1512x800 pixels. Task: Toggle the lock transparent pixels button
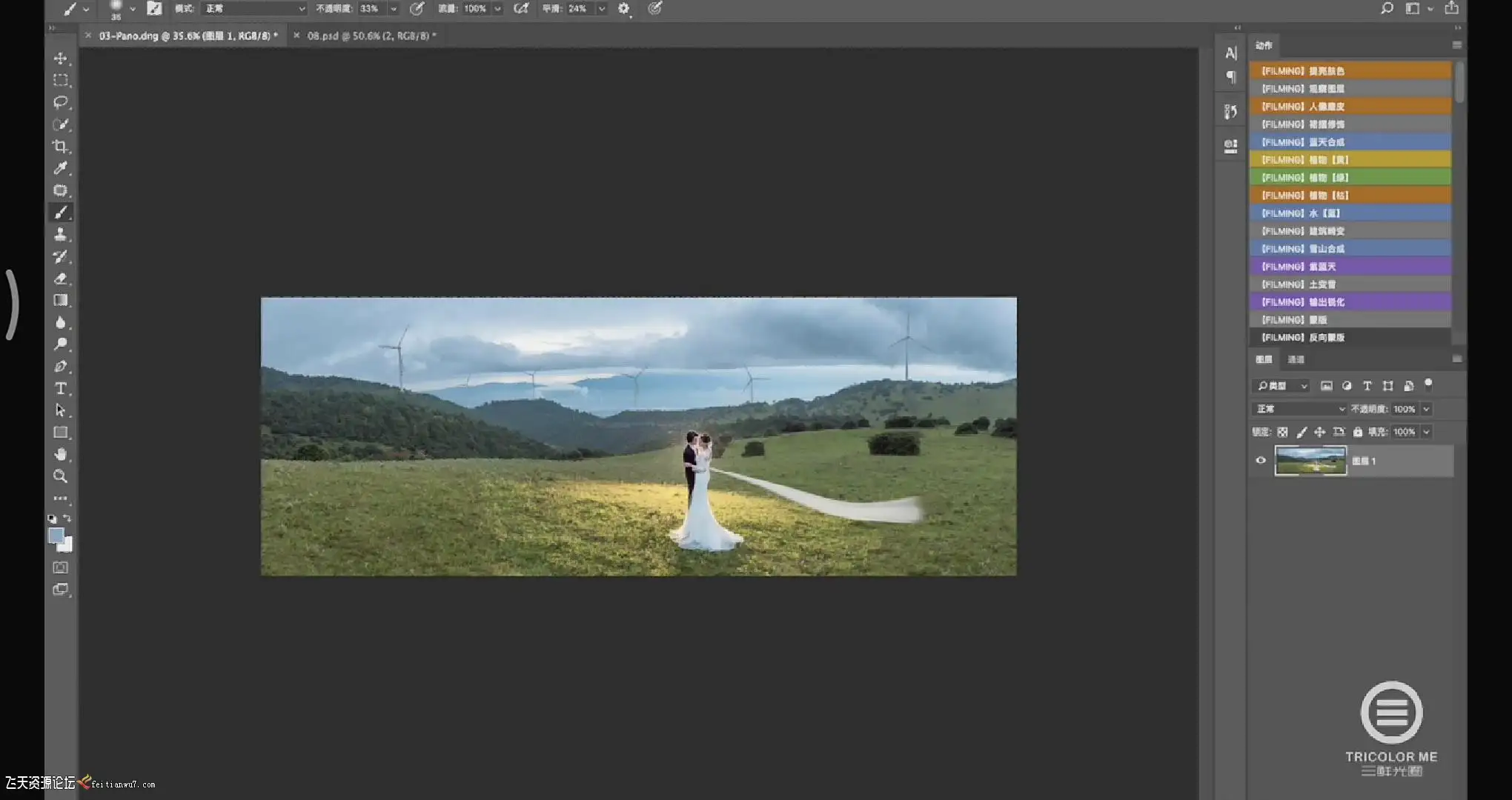[1282, 432]
